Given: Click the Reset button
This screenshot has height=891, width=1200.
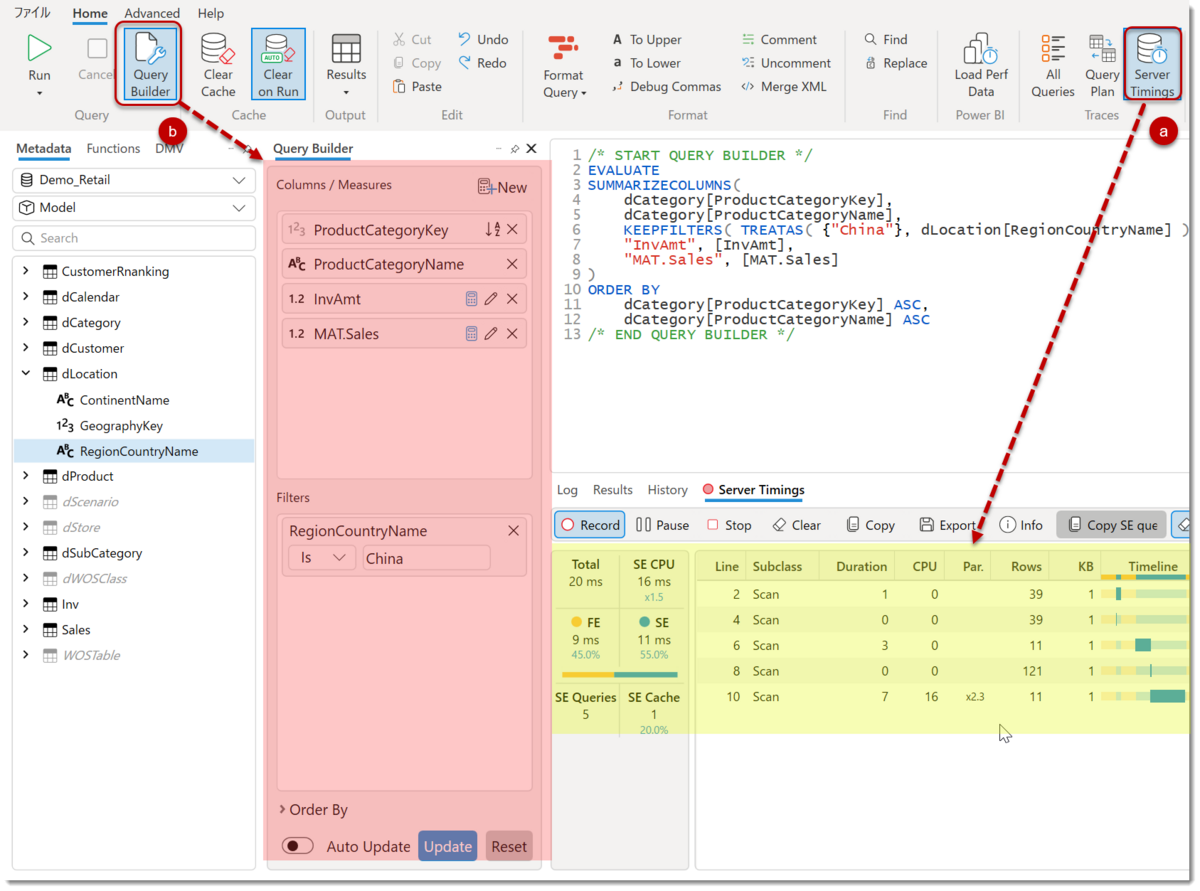Looking at the screenshot, I should click(509, 846).
